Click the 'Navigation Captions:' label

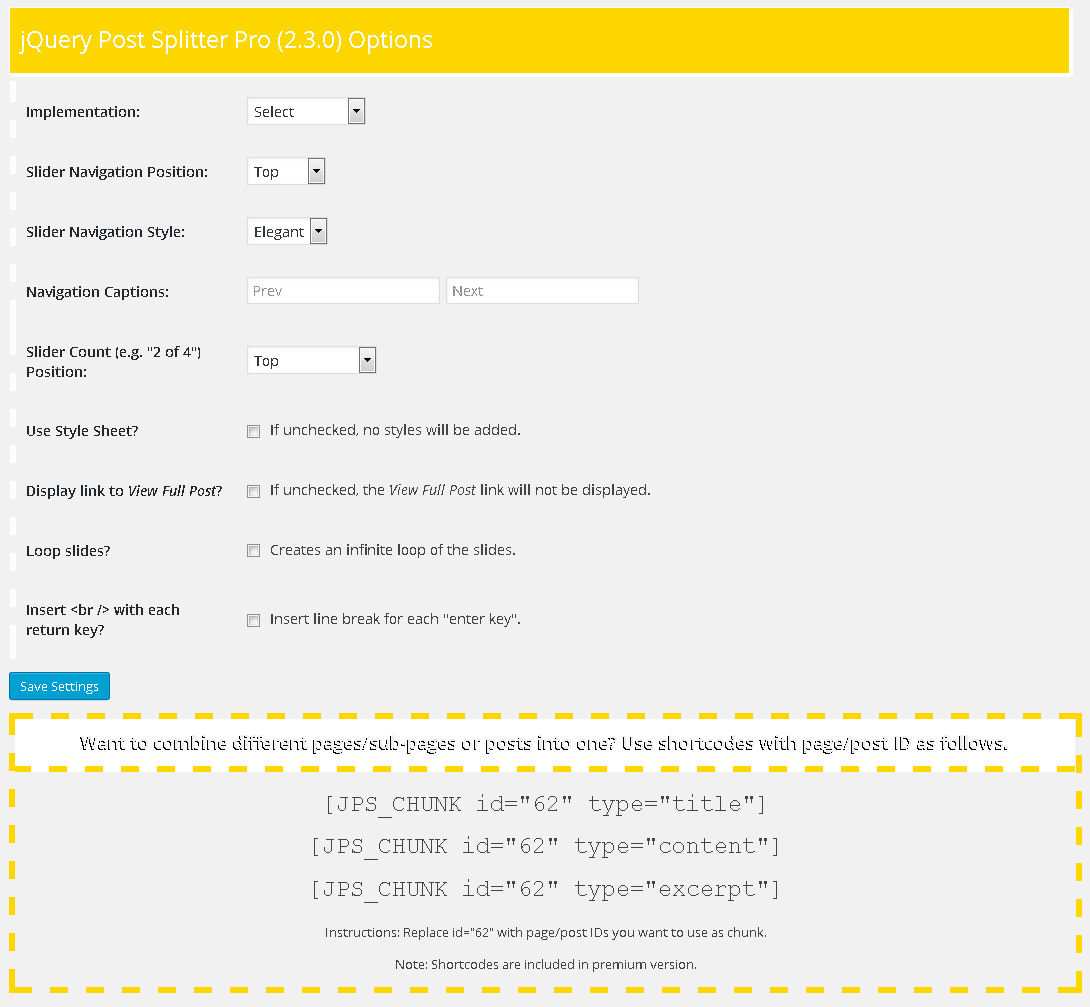[x=97, y=292]
